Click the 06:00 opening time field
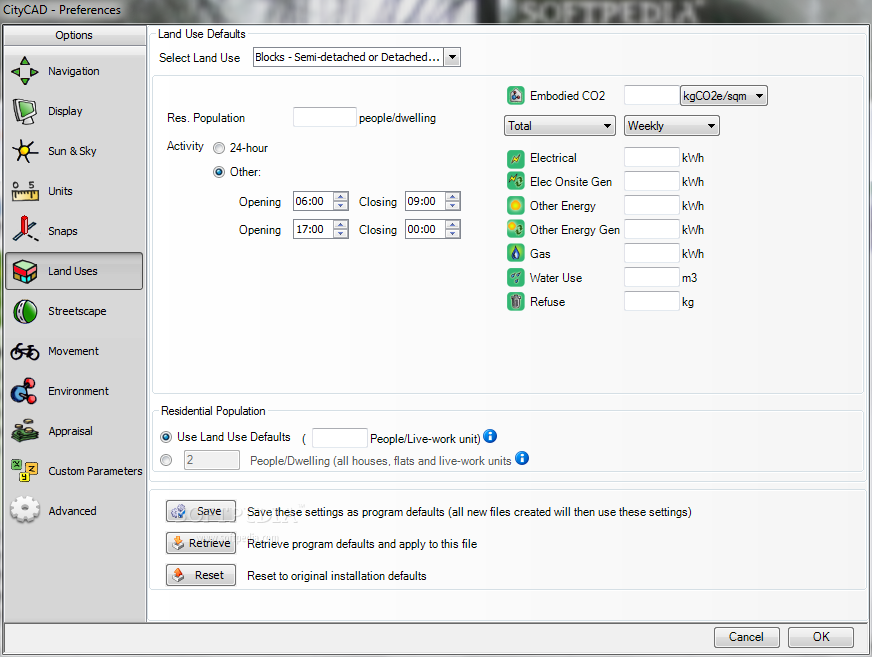 point(314,201)
